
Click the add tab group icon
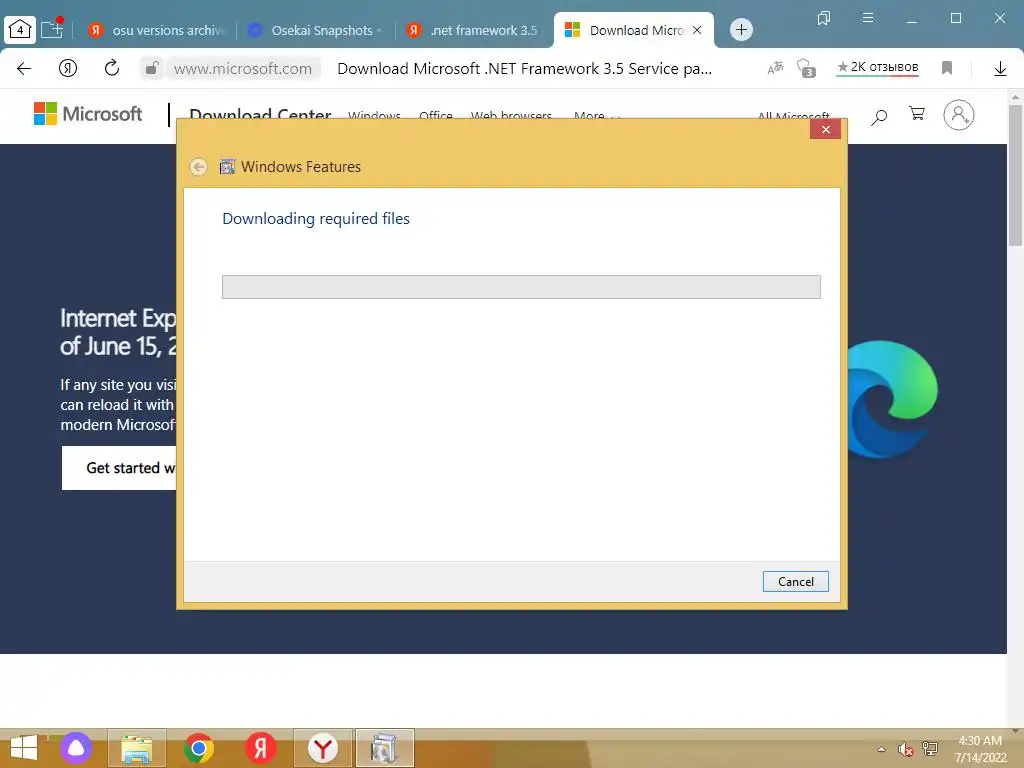coord(52,29)
